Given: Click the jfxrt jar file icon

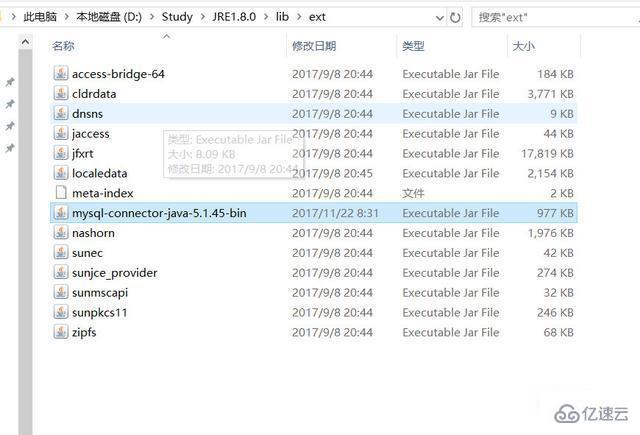Looking at the screenshot, I should (60, 154).
